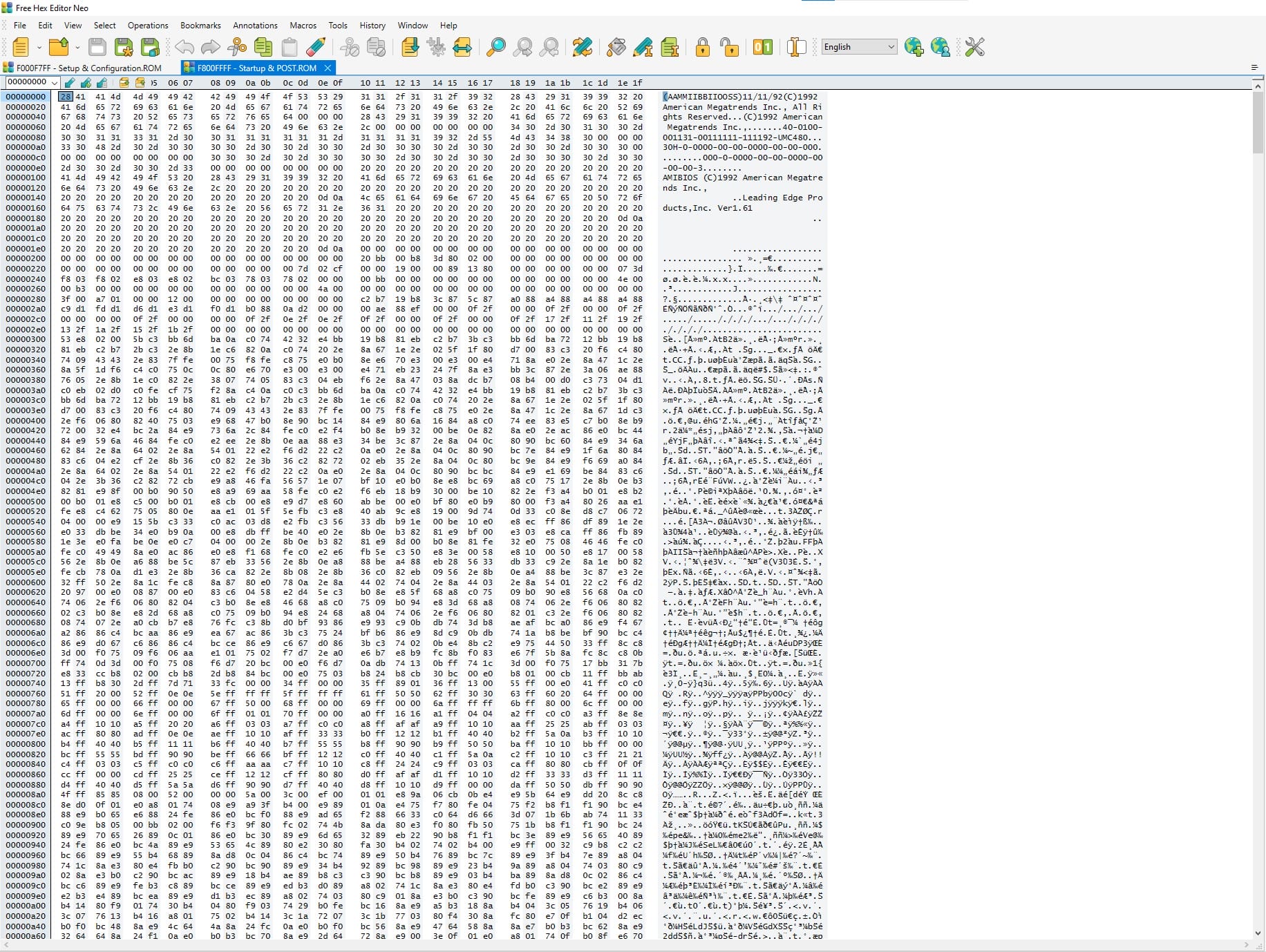This screenshot has width=1266, height=952.
Task: Click the wrench and screwdriver settings icon
Action: click(x=974, y=47)
